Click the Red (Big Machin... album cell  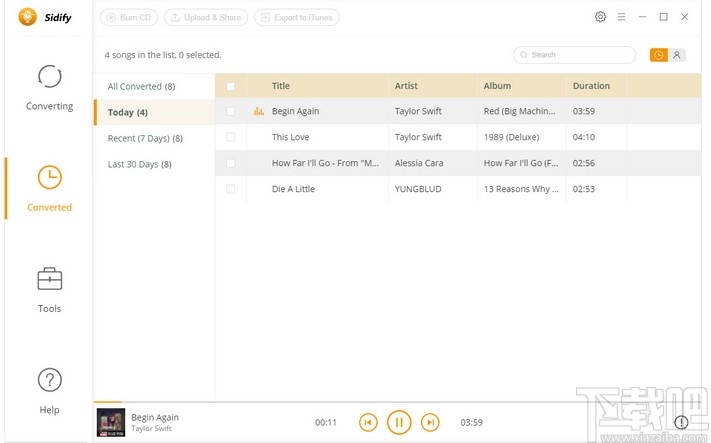pos(519,111)
